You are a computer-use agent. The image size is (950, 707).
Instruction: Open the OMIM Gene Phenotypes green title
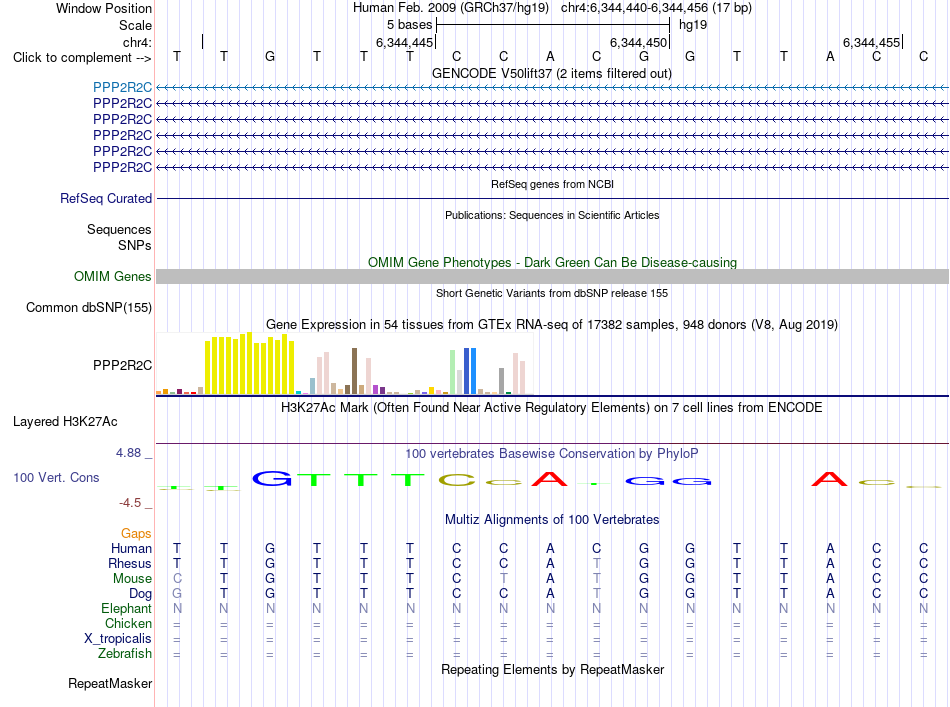(552, 262)
